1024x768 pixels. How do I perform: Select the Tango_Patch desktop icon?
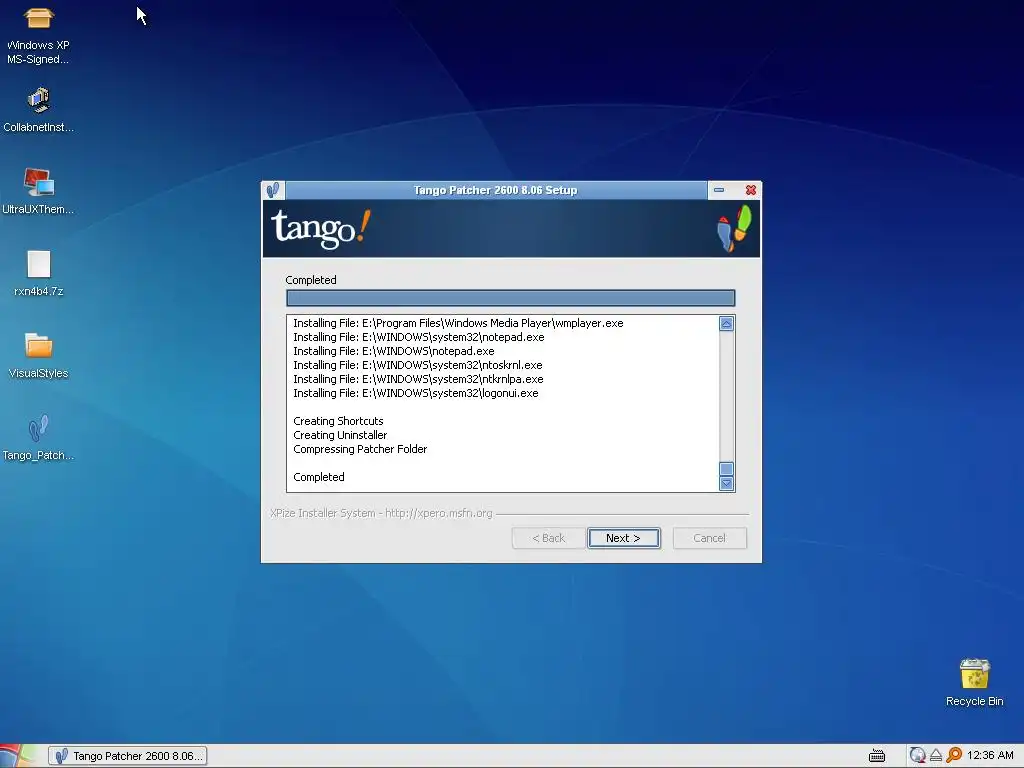pyautogui.click(x=38, y=437)
